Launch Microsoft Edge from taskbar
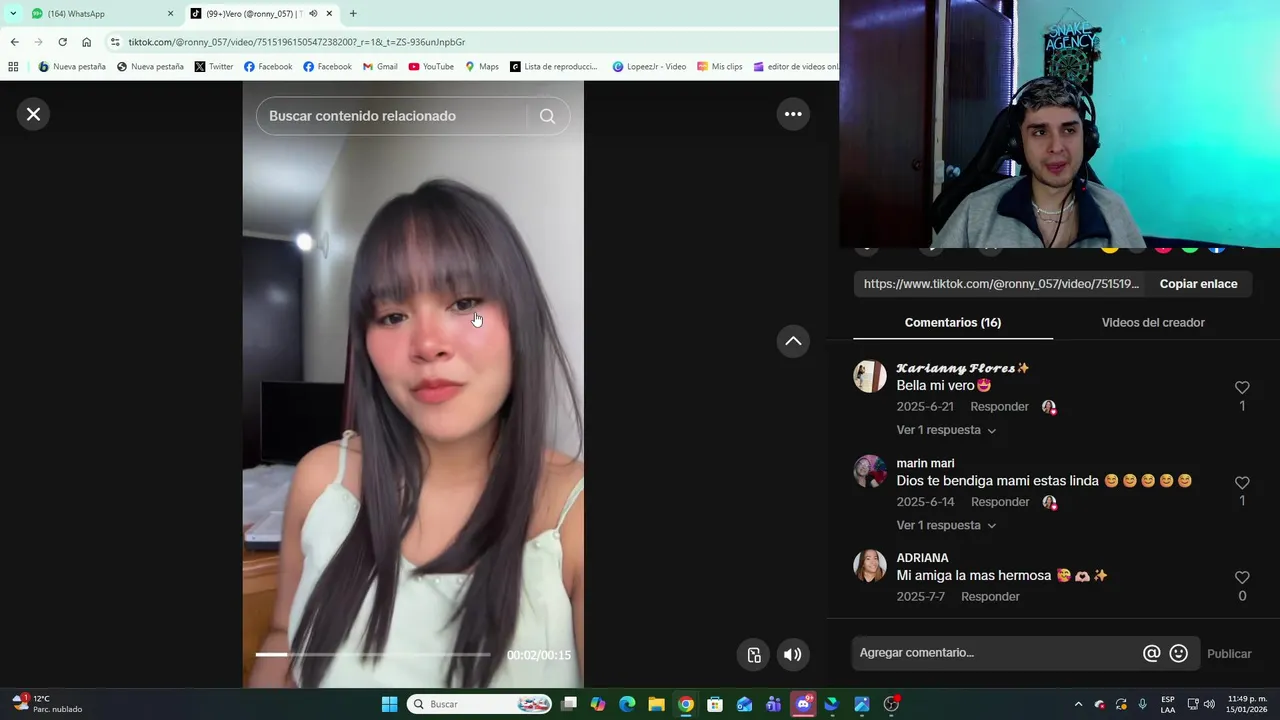The width and height of the screenshot is (1280, 720). pyautogui.click(x=627, y=704)
